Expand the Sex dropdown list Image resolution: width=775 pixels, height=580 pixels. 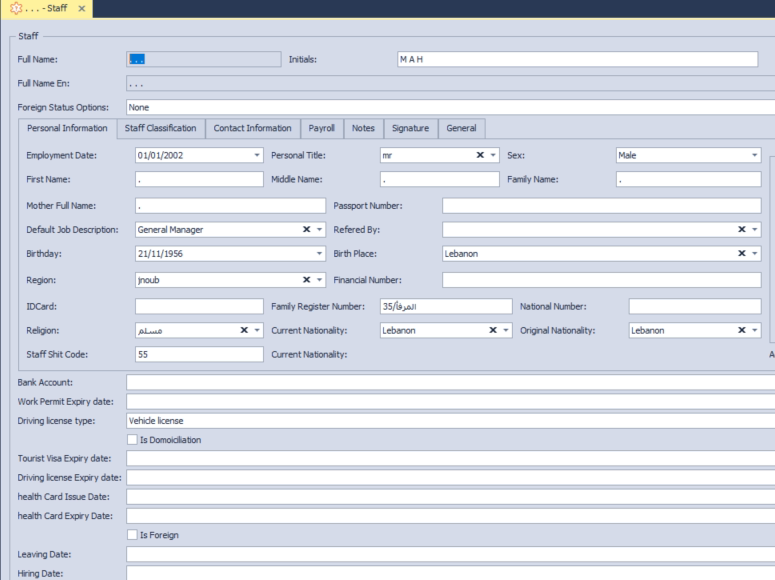point(754,155)
